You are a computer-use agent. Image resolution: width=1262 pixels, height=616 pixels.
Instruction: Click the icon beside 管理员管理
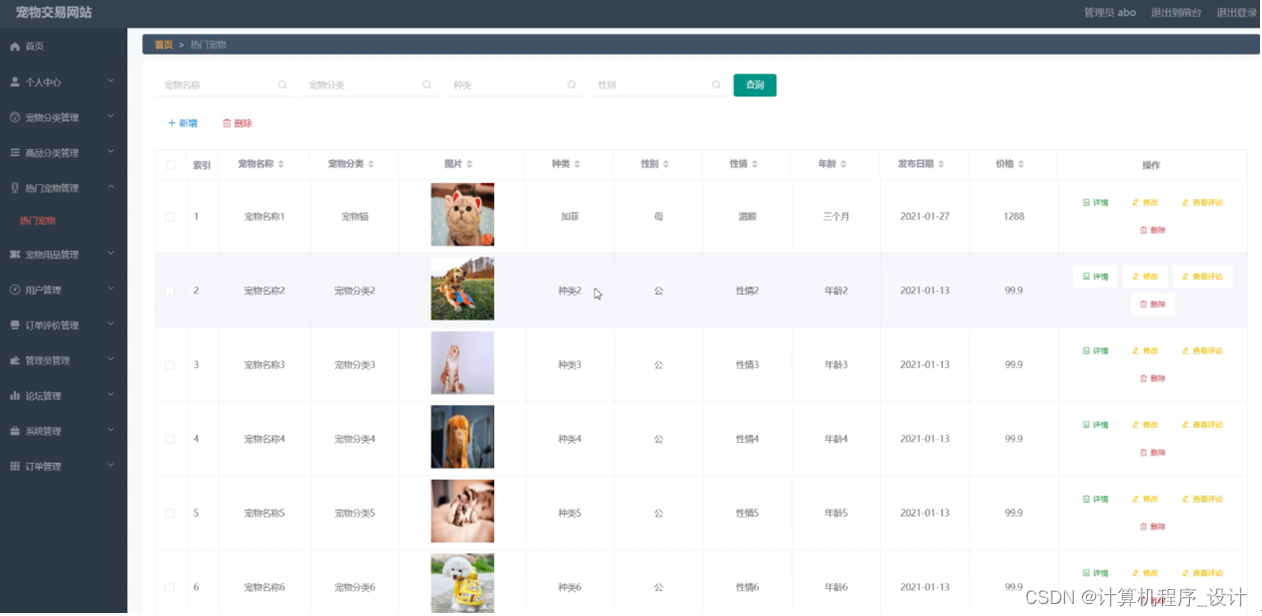coord(15,361)
